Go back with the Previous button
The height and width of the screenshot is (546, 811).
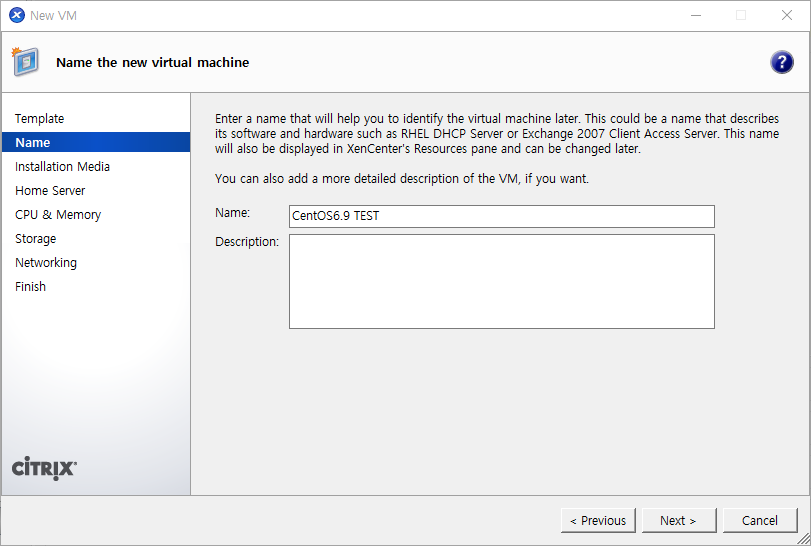[x=598, y=520]
